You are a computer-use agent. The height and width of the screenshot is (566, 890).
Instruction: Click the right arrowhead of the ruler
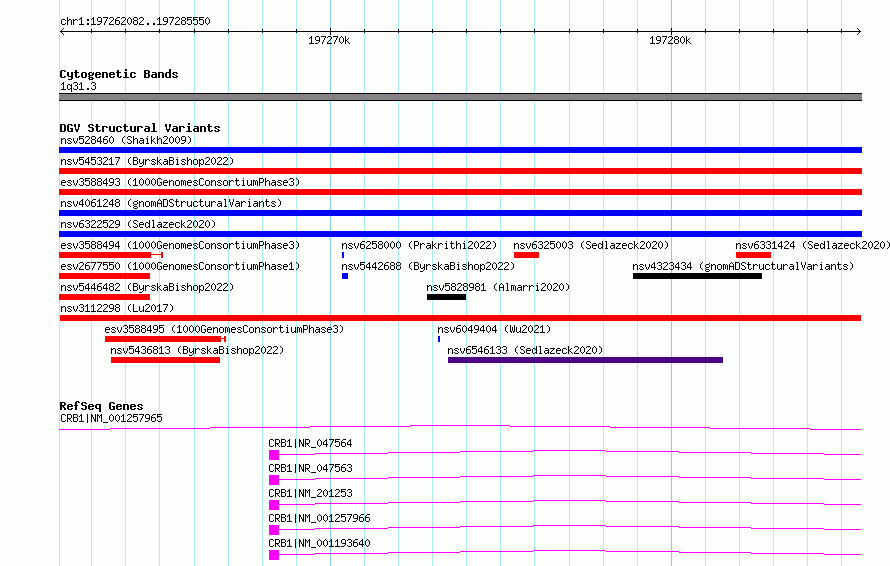(859, 32)
